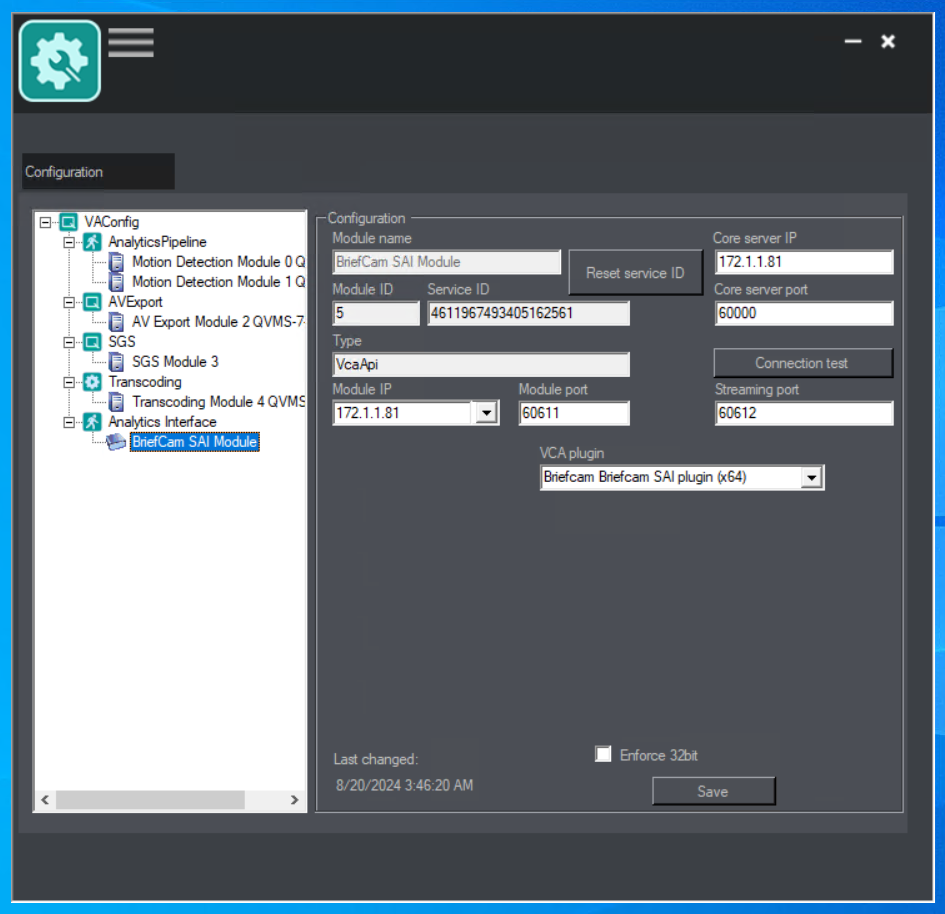Image resolution: width=945 pixels, height=914 pixels.
Task: Click the VAConfig root node icon
Action: [x=69, y=222]
